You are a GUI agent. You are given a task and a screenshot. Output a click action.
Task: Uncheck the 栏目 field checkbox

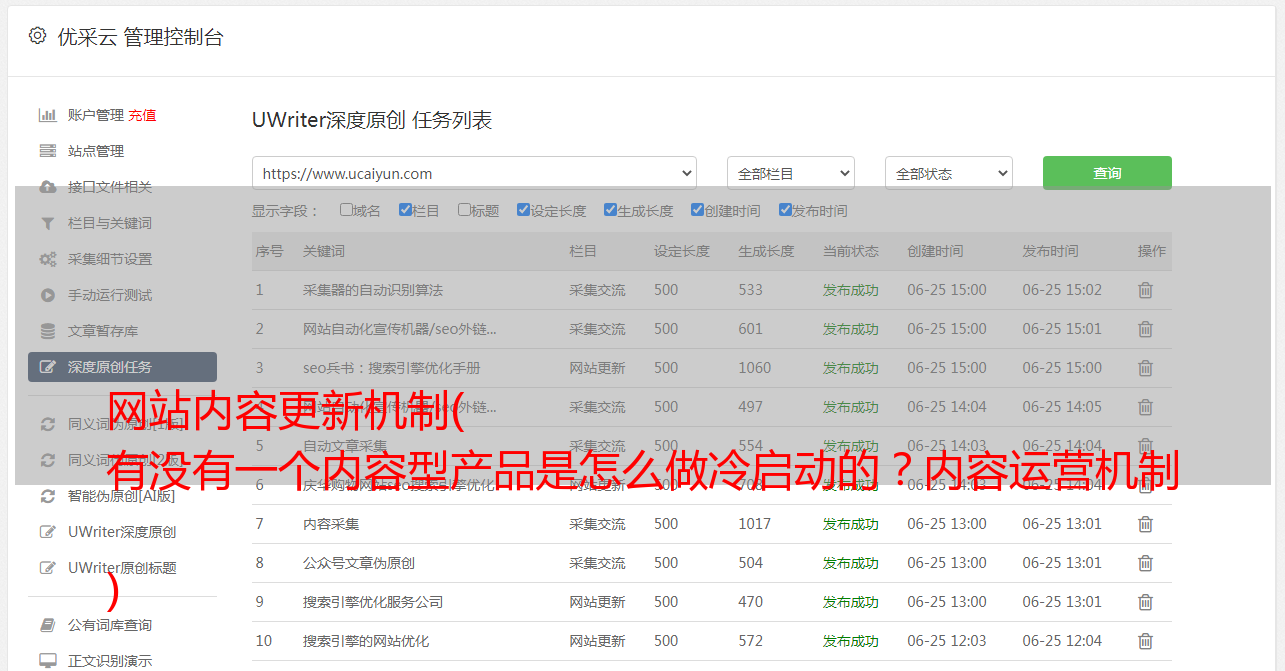click(405, 210)
